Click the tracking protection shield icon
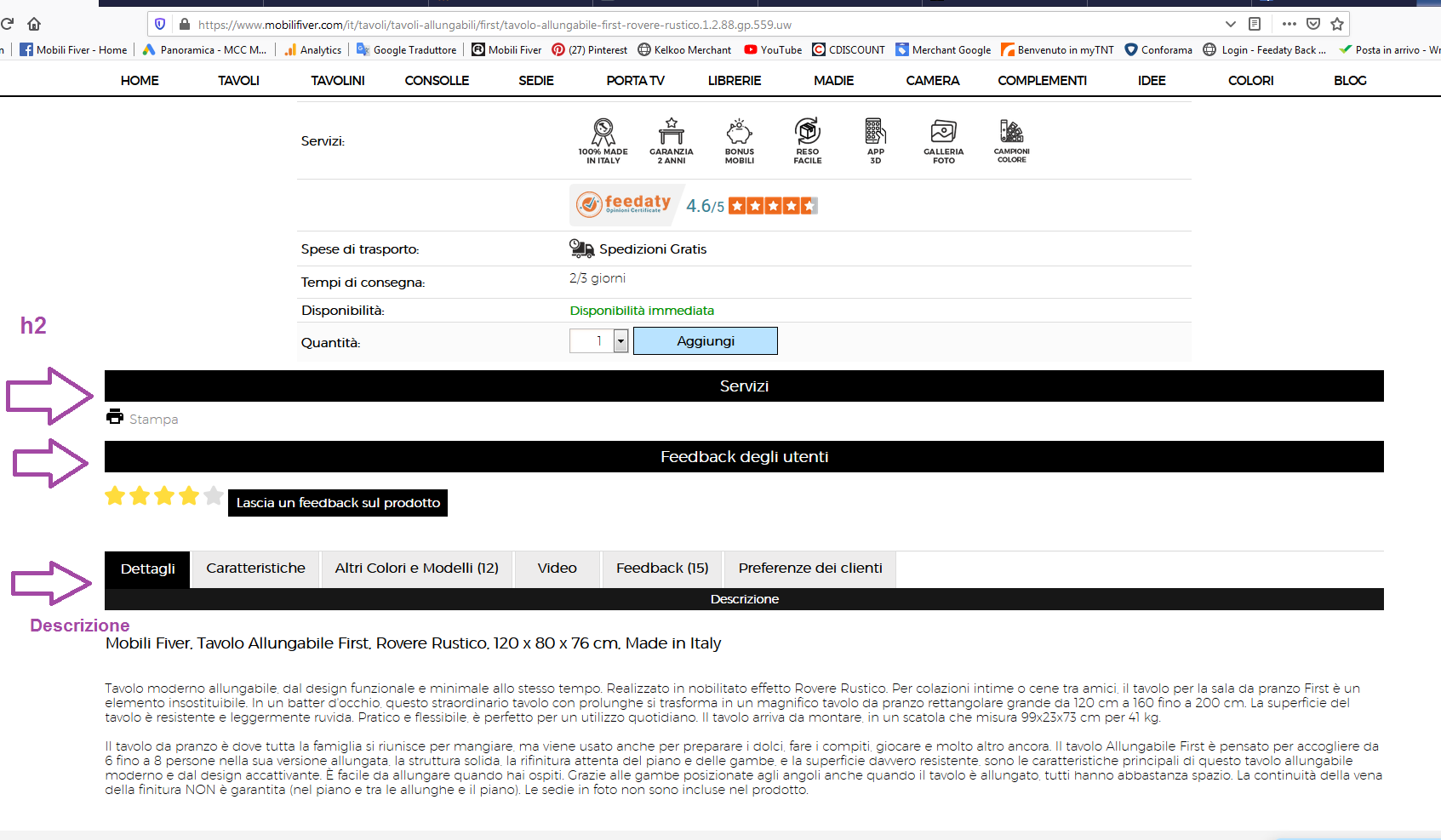Viewport: 1441px width, 840px height. (x=160, y=25)
